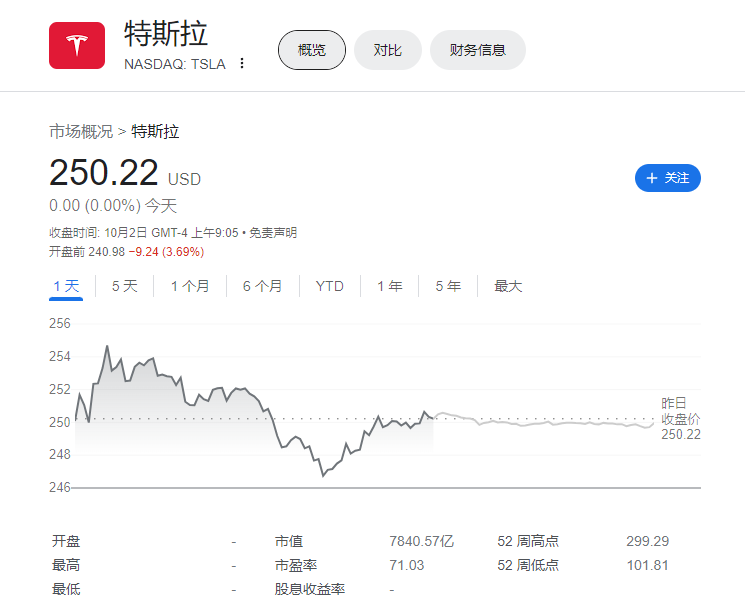Show the YTD chart range

pos(330,286)
